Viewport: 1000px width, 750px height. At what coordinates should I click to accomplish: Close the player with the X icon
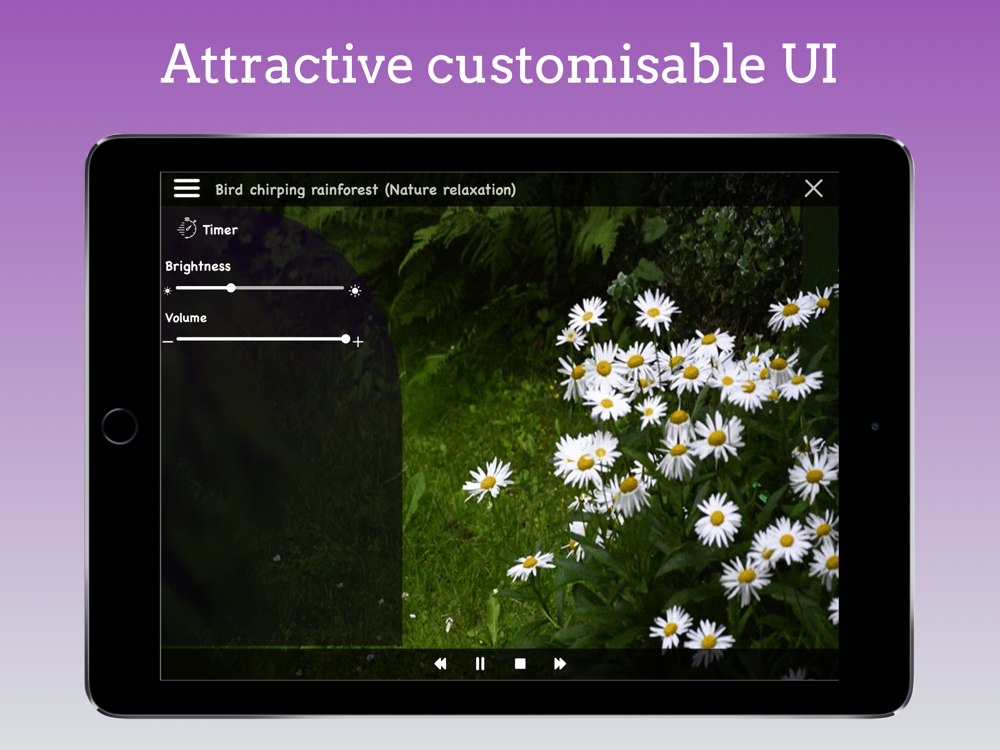pyautogui.click(x=813, y=188)
